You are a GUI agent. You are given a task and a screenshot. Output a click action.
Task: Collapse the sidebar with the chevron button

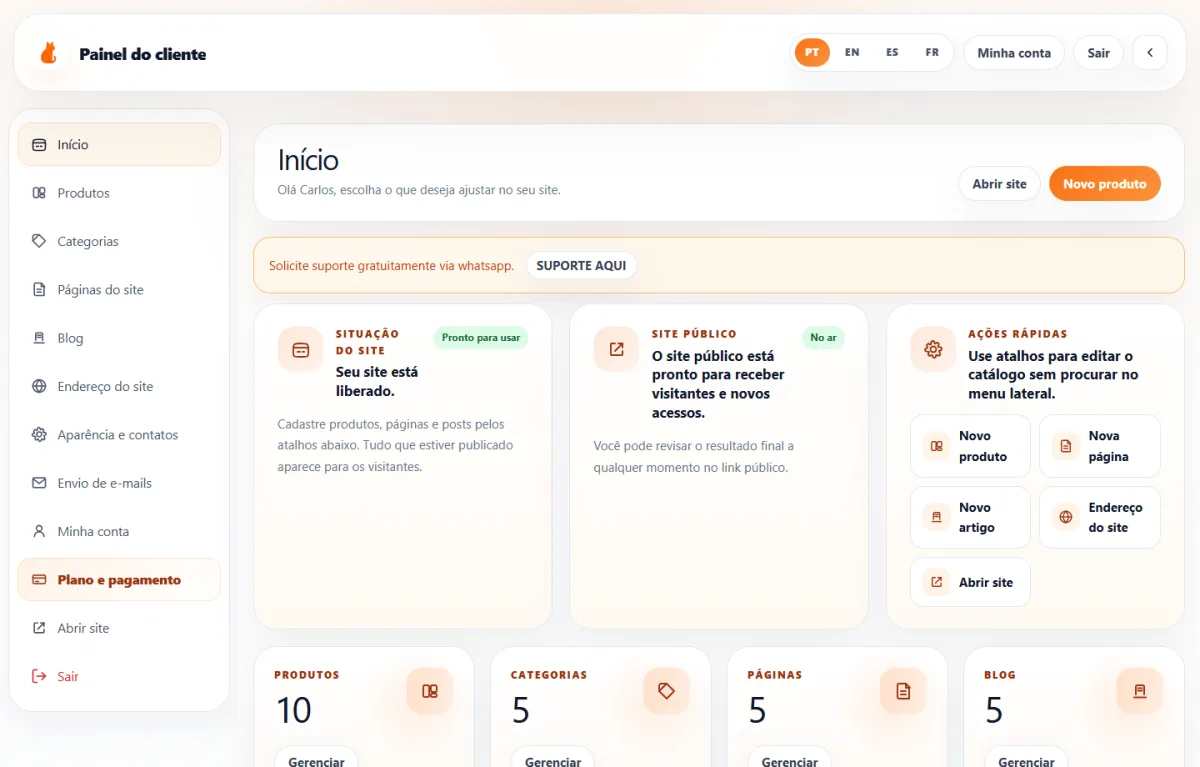pyautogui.click(x=1150, y=53)
